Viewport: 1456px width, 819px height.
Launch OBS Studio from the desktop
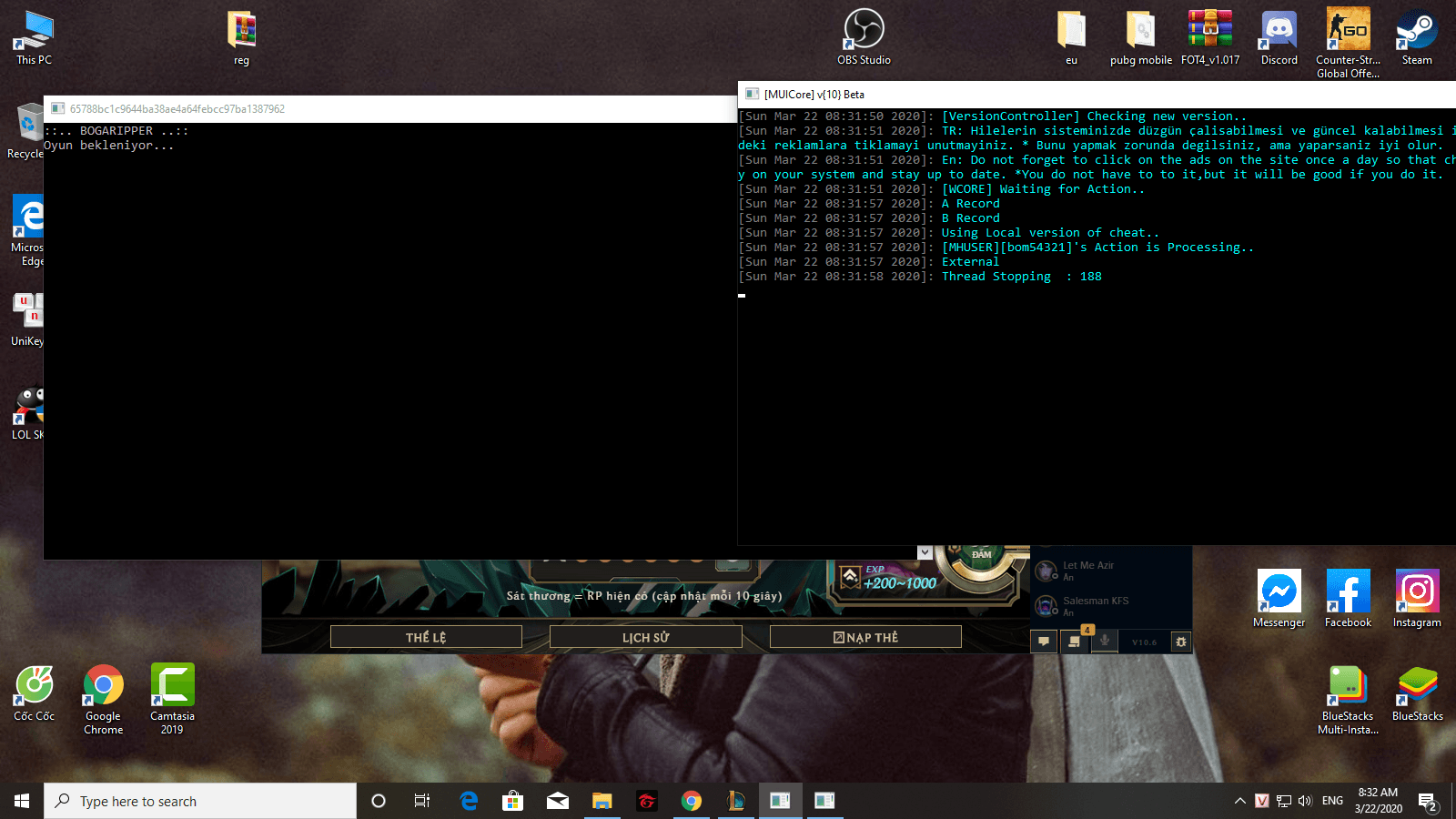(864, 37)
